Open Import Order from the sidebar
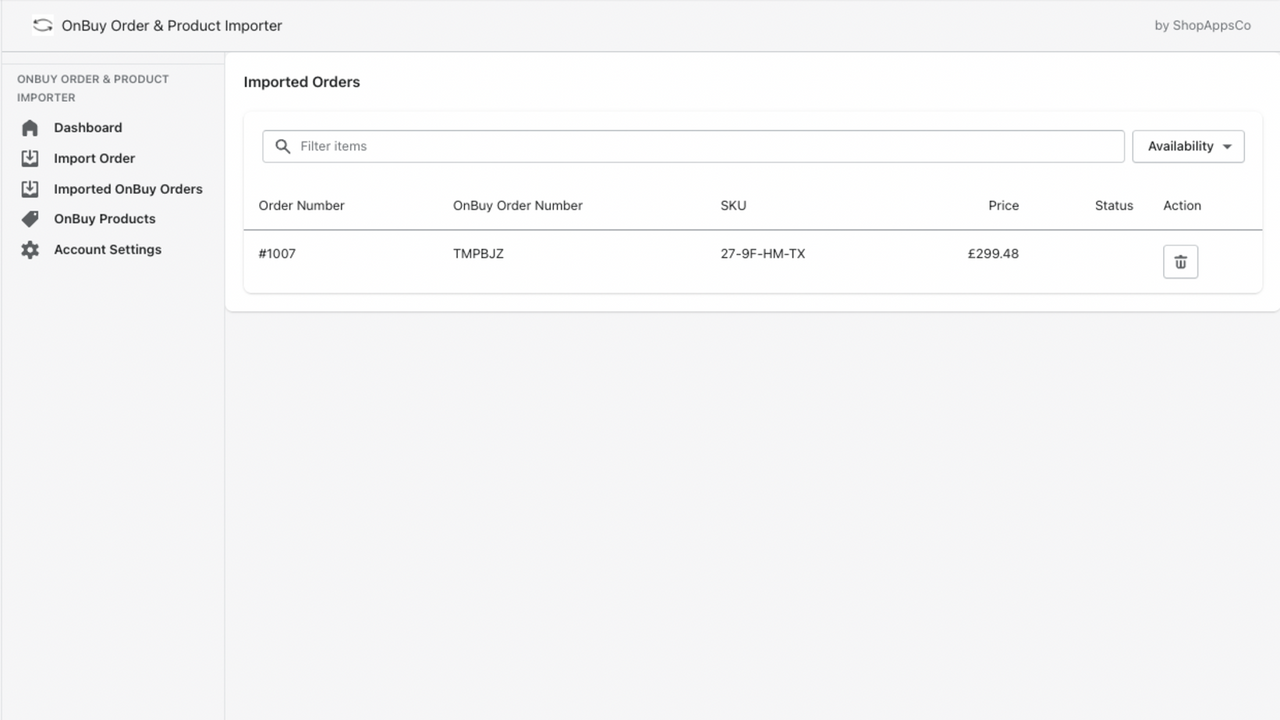Screen dimensions: 1280x720 tap(94, 158)
